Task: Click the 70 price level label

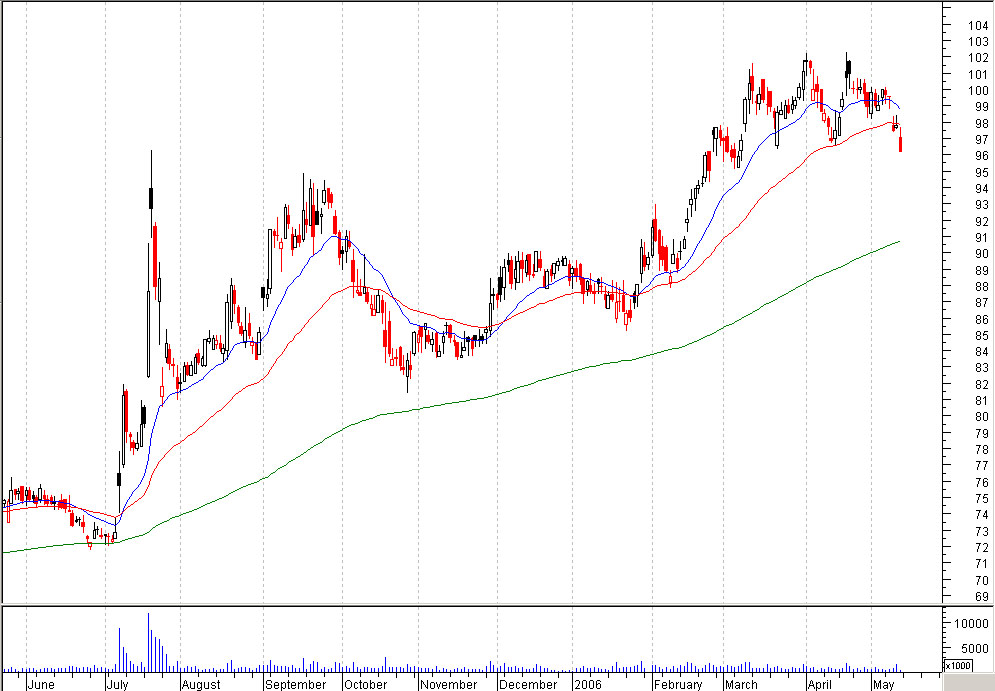Action: 982,580
